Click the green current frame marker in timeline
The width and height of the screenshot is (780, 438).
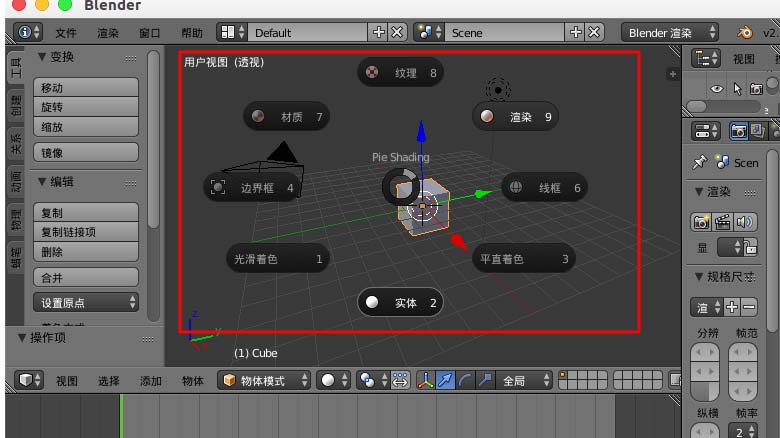click(x=120, y=416)
